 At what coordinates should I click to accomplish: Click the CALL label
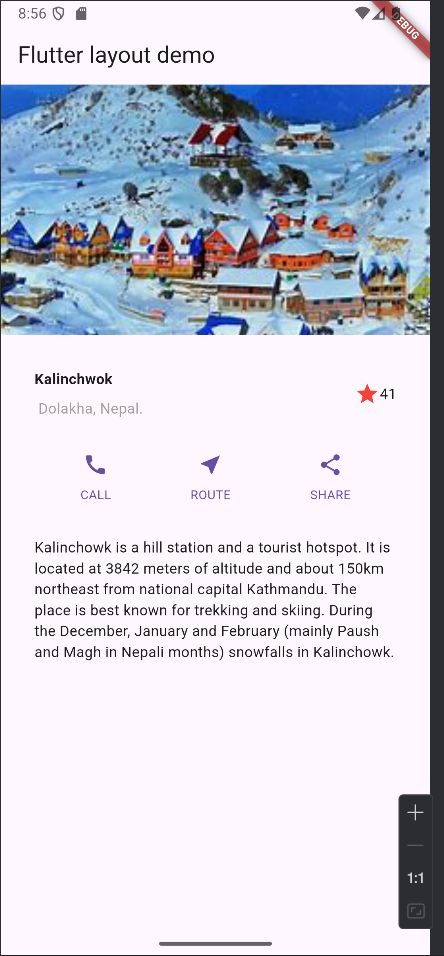96,494
